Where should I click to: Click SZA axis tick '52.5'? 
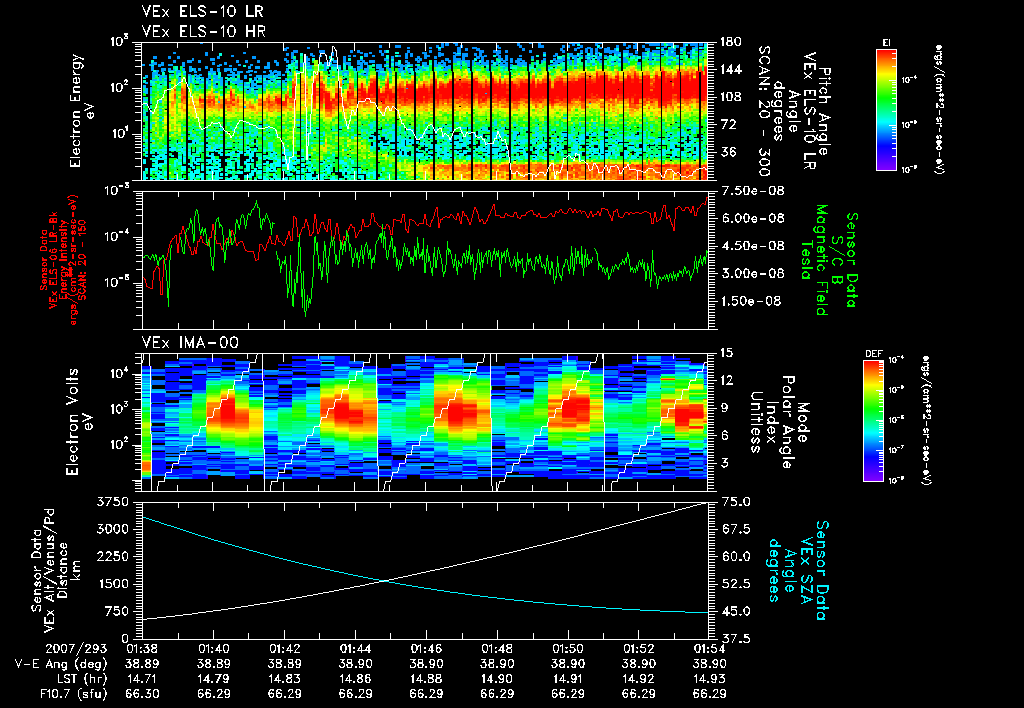[x=736, y=584]
